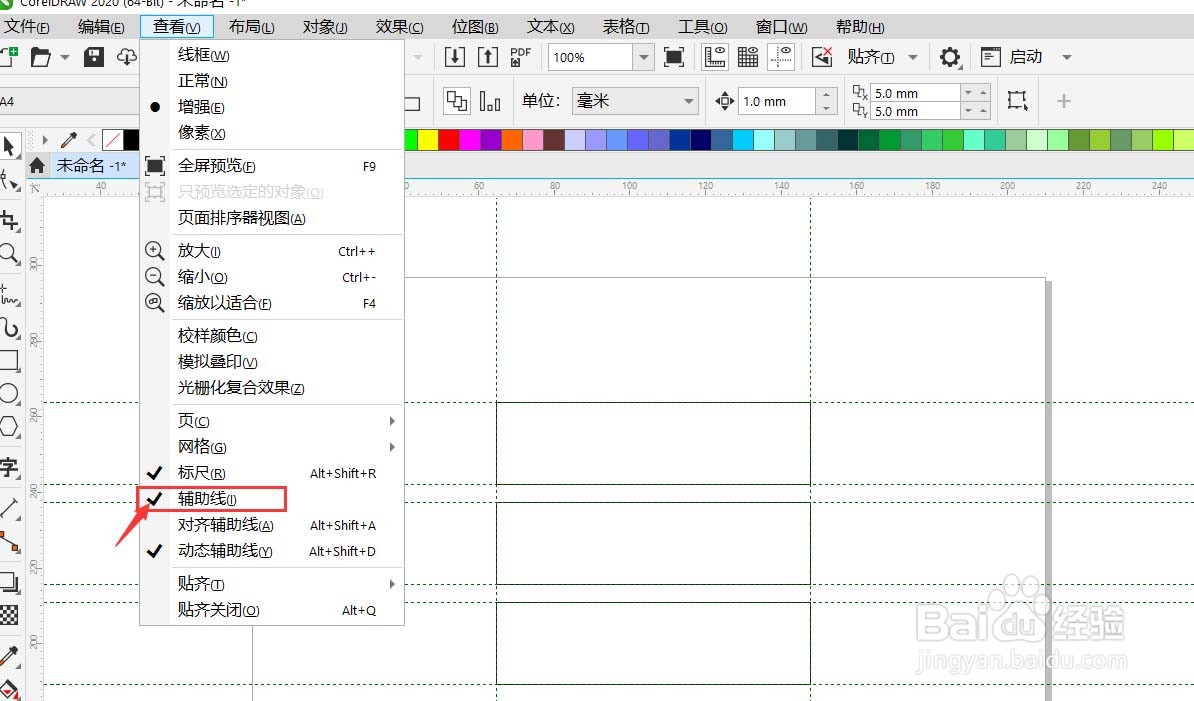Click the bounding-box treat-as-filled icon
The width and height of the screenshot is (1194, 701).
tap(1017, 100)
